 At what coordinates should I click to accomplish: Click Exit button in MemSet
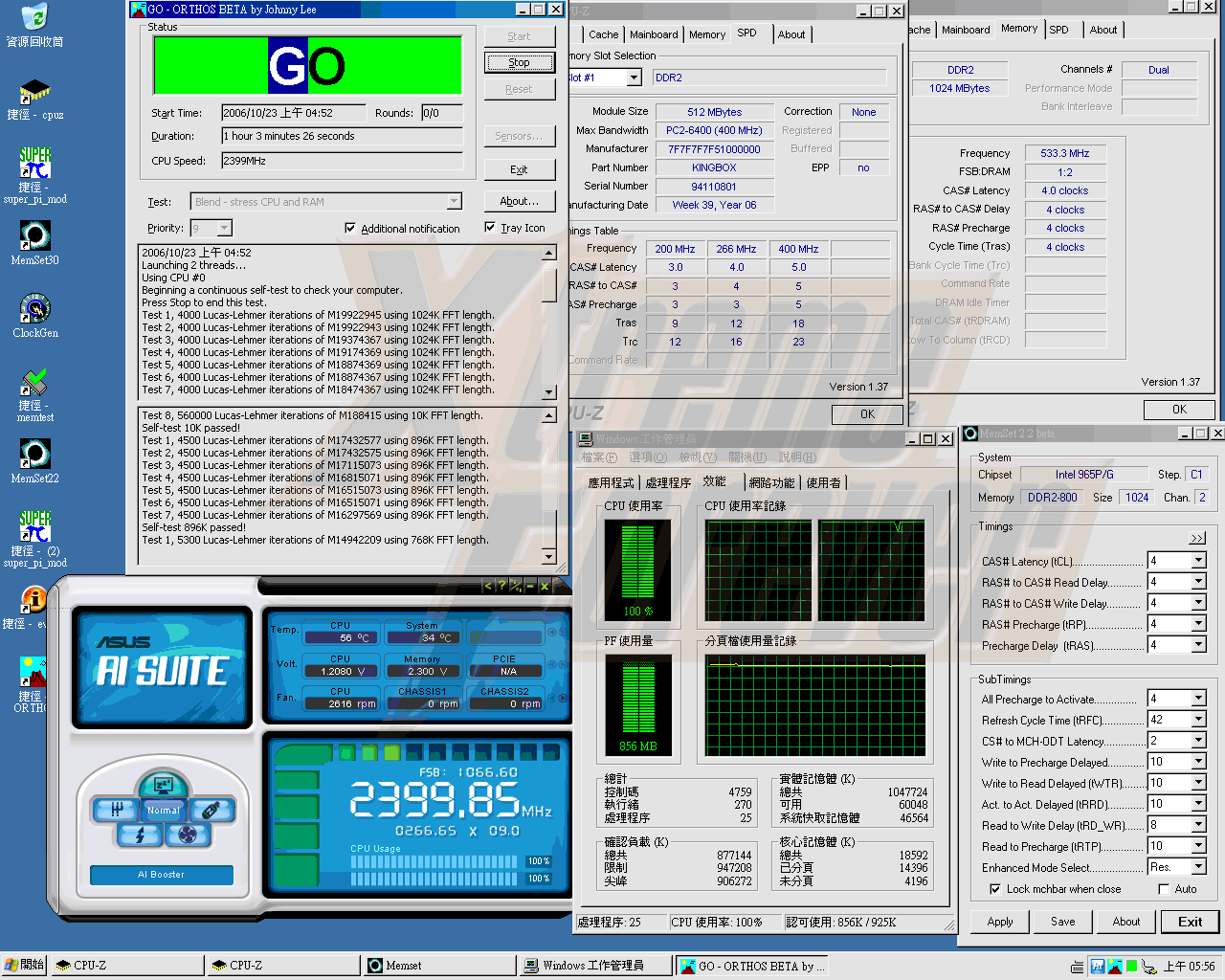(1190, 922)
